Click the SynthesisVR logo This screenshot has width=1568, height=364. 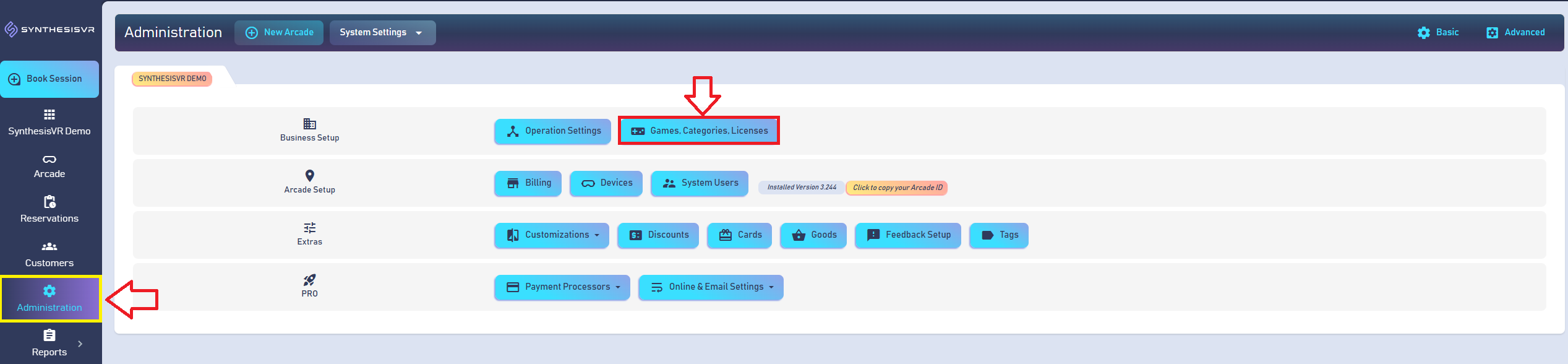(49, 29)
